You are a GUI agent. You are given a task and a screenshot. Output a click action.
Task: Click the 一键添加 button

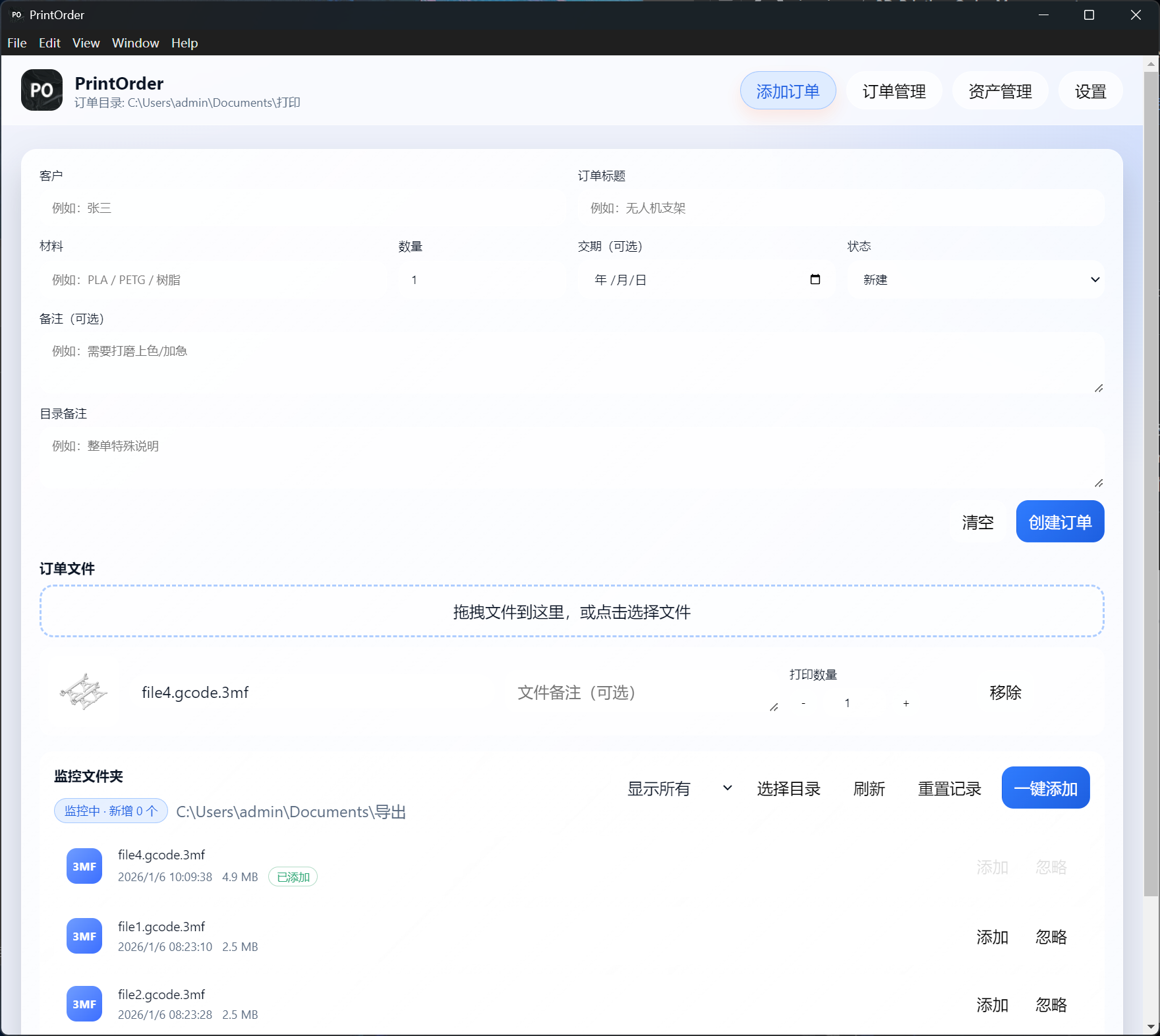[1045, 788]
